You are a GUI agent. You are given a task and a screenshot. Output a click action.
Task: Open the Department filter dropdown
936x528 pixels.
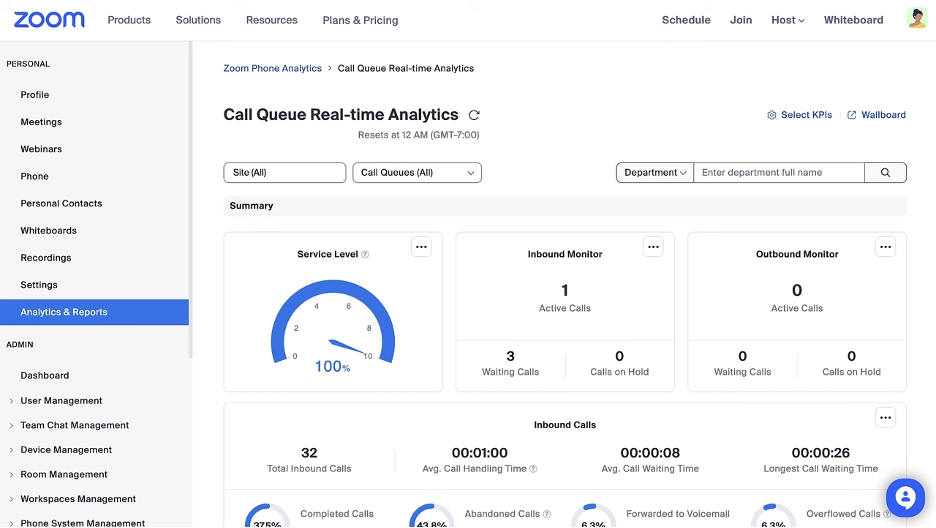[x=655, y=173]
